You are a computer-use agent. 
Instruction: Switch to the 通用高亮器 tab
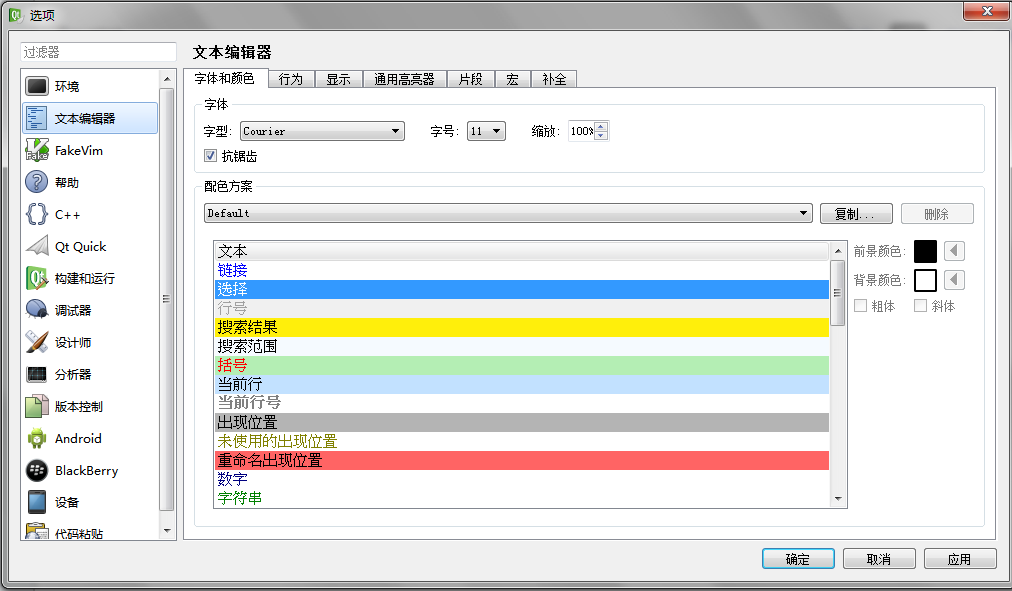pyautogui.click(x=404, y=78)
